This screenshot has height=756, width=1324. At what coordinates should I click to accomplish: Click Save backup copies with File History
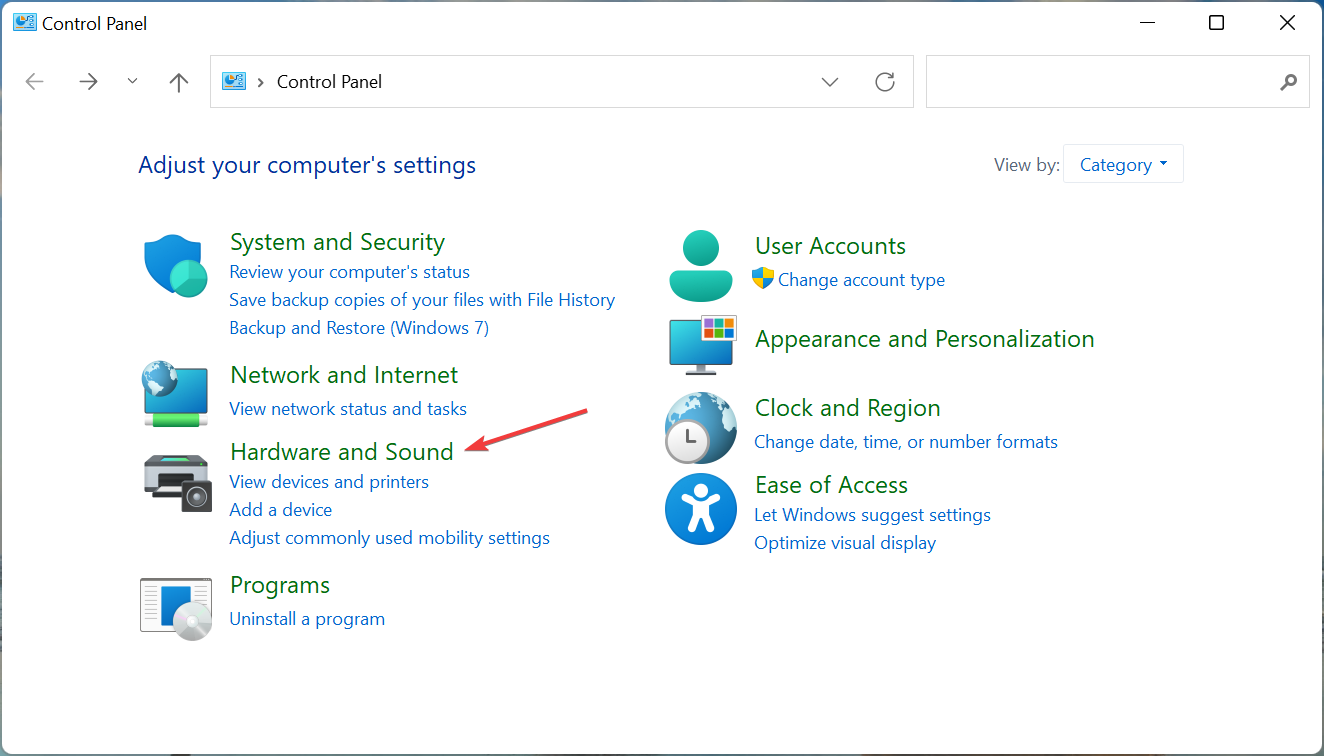[x=422, y=300]
